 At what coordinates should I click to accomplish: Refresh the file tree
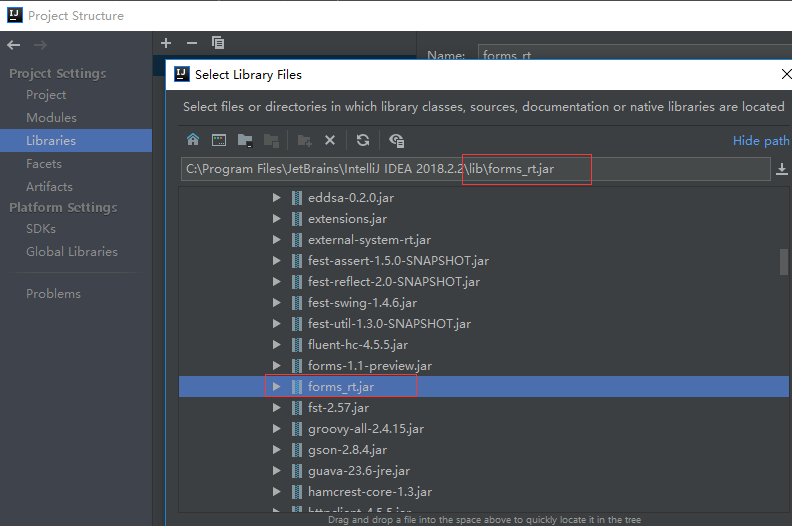click(x=363, y=140)
